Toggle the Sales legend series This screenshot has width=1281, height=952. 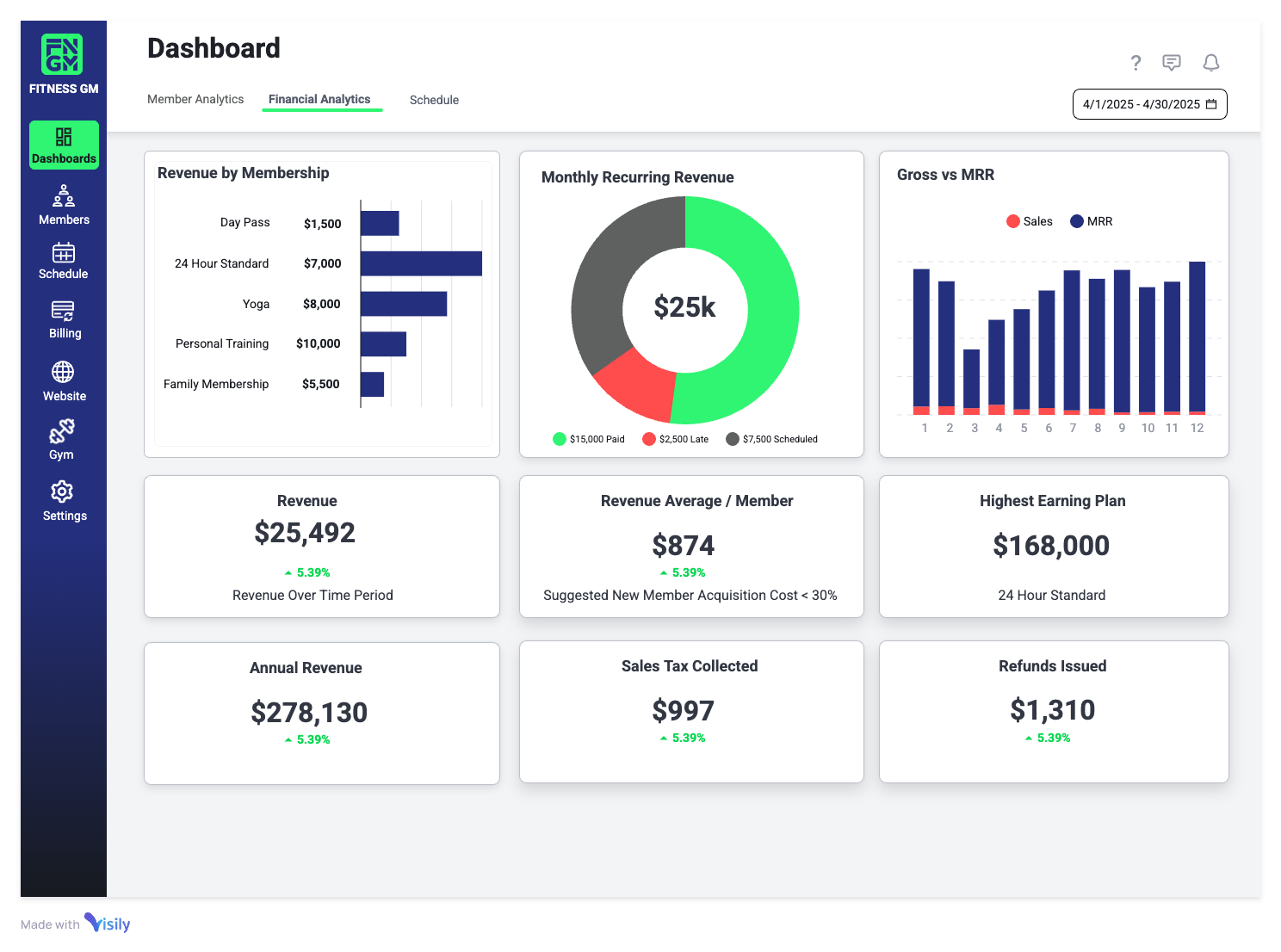click(1030, 221)
